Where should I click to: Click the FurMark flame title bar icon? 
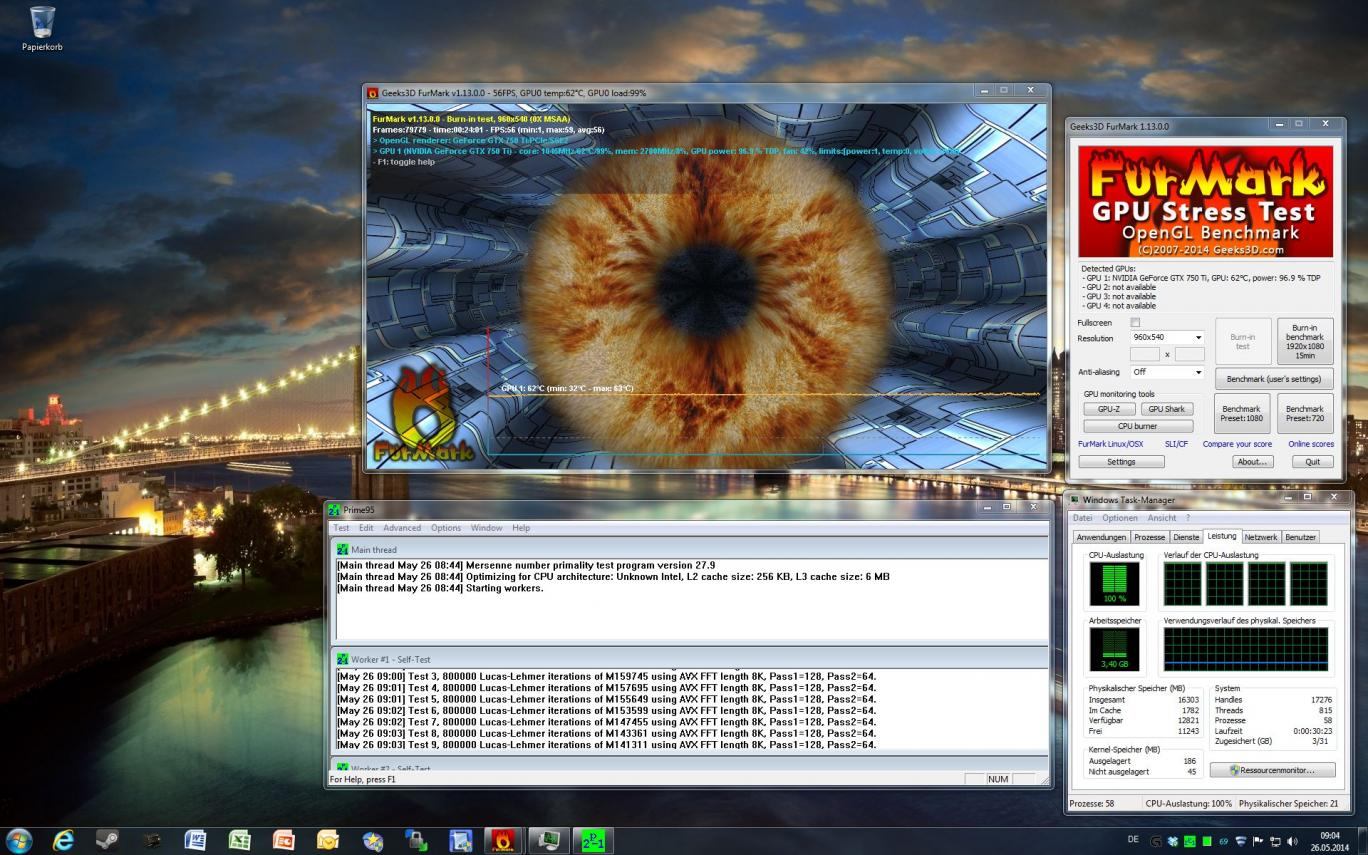(x=373, y=93)
